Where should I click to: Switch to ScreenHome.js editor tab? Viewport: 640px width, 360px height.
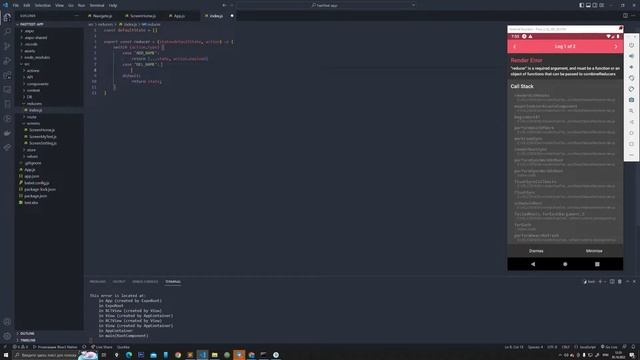click(141, 16)
